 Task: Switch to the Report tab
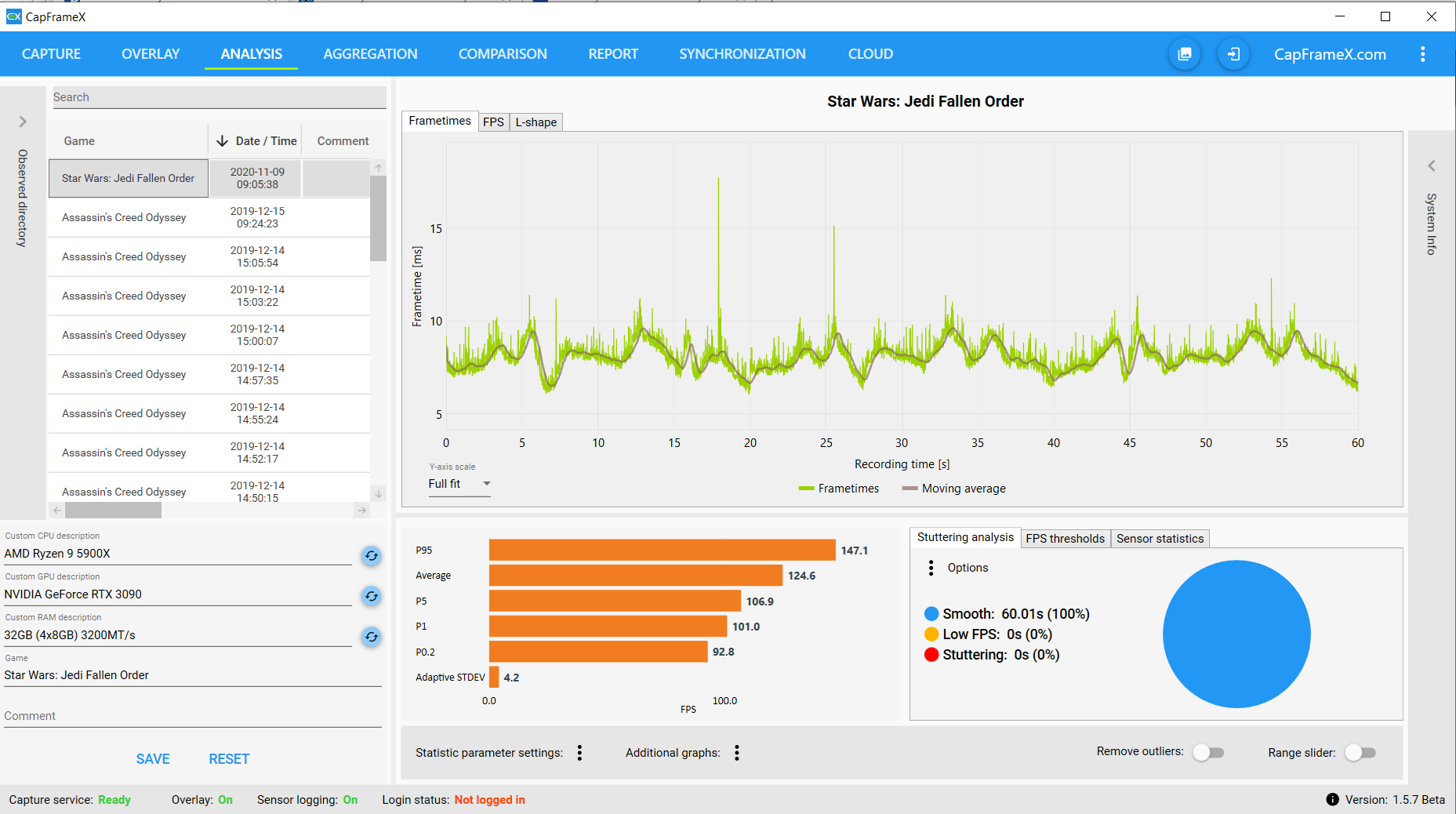pyautogui.click(x=613, y=54)
